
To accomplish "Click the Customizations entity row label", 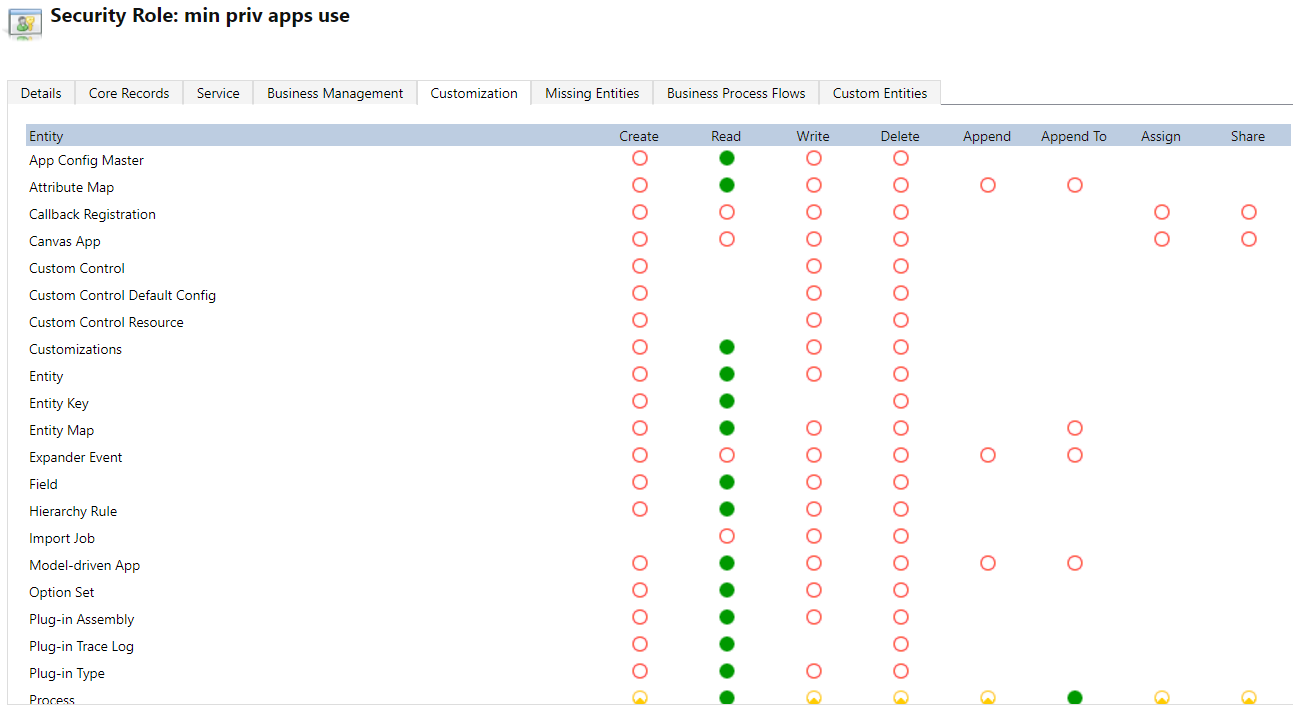I will pyautogui.click(x=76, y=349).
